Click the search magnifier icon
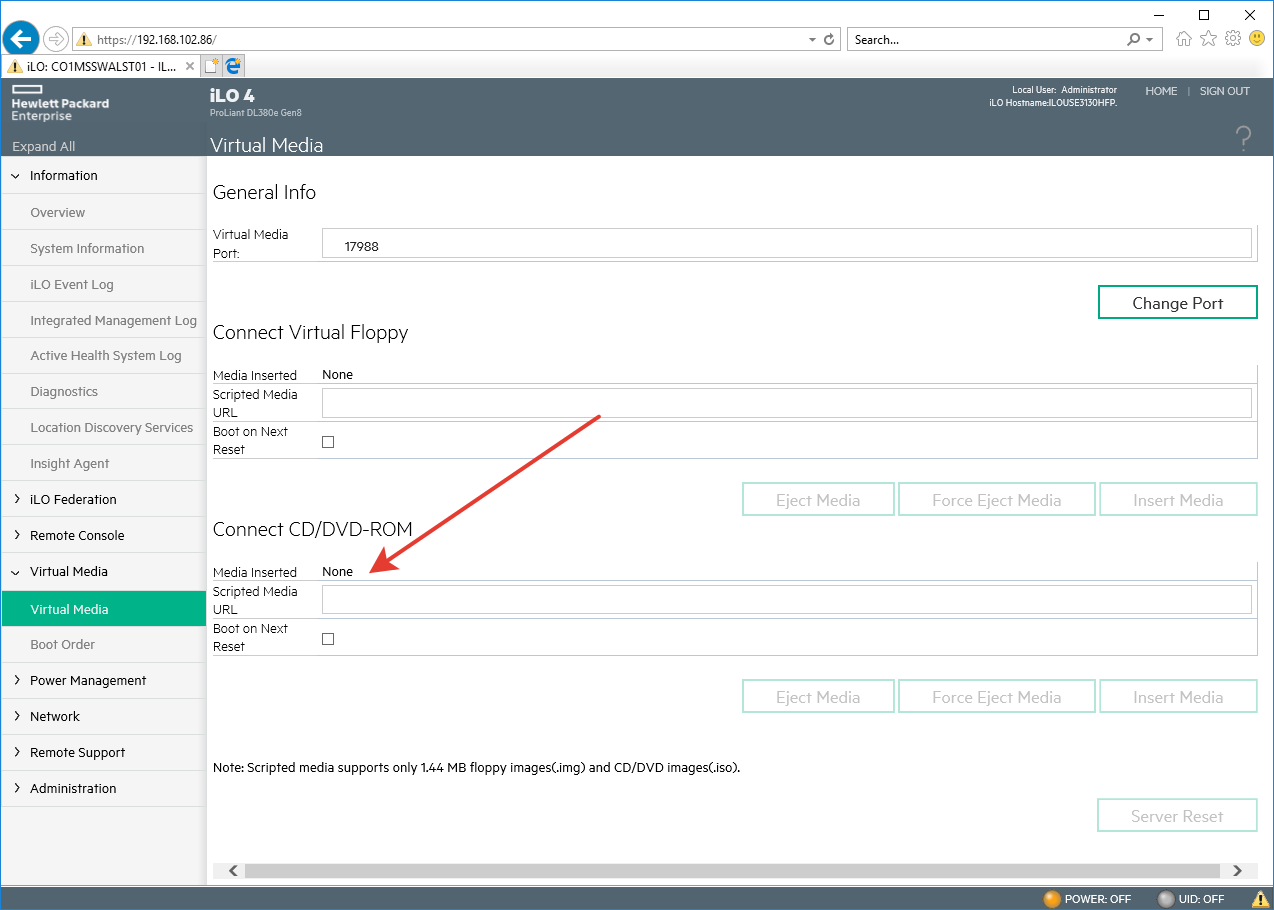The image size is (1274, 910). tap(1133, 40)
